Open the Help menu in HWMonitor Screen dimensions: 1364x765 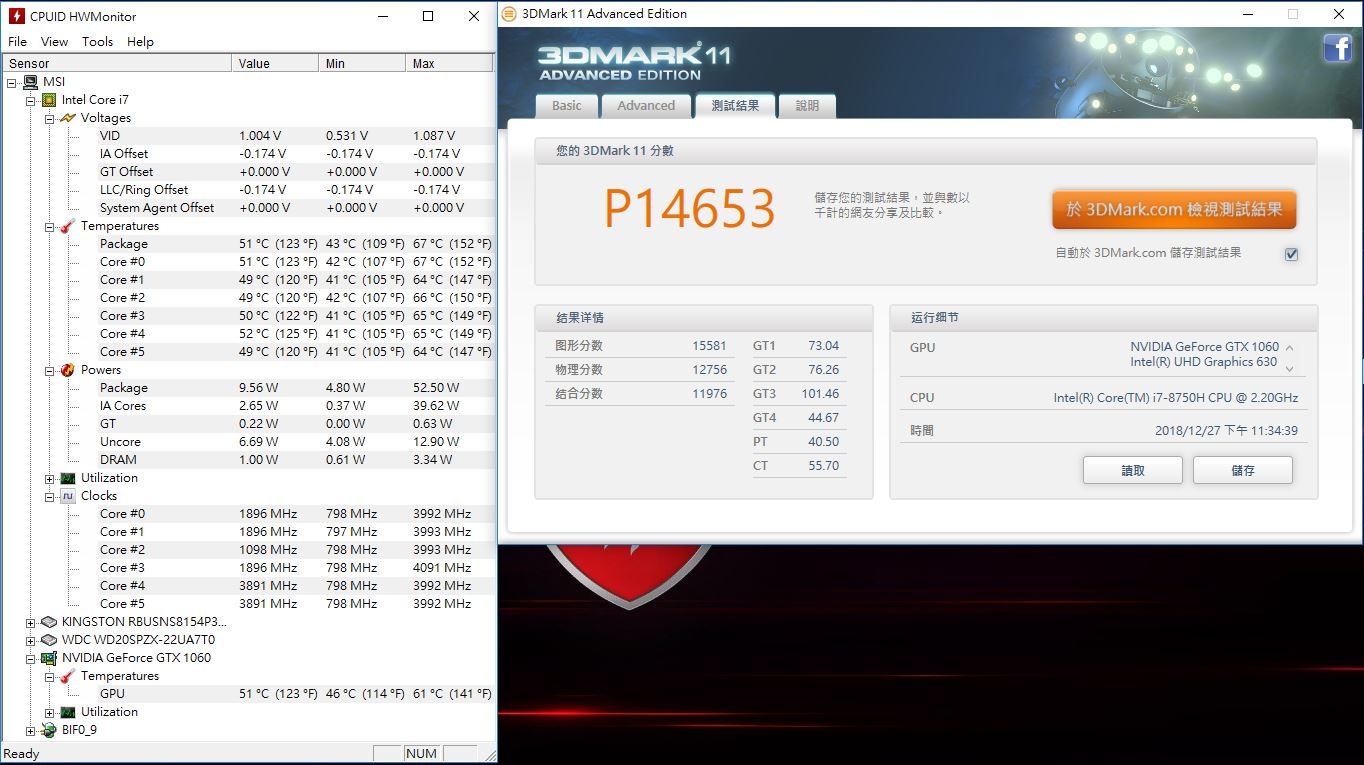tap(140, 42)
